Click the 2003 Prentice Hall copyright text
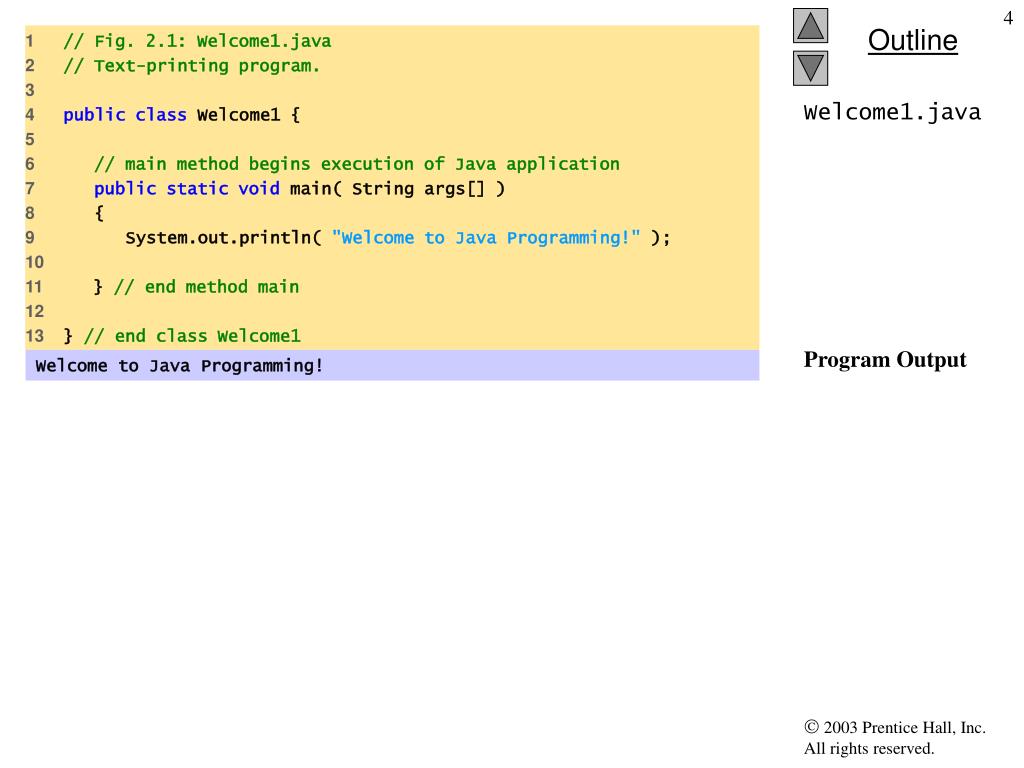This screenshot has height=768, width=1024. pos(894,728)
